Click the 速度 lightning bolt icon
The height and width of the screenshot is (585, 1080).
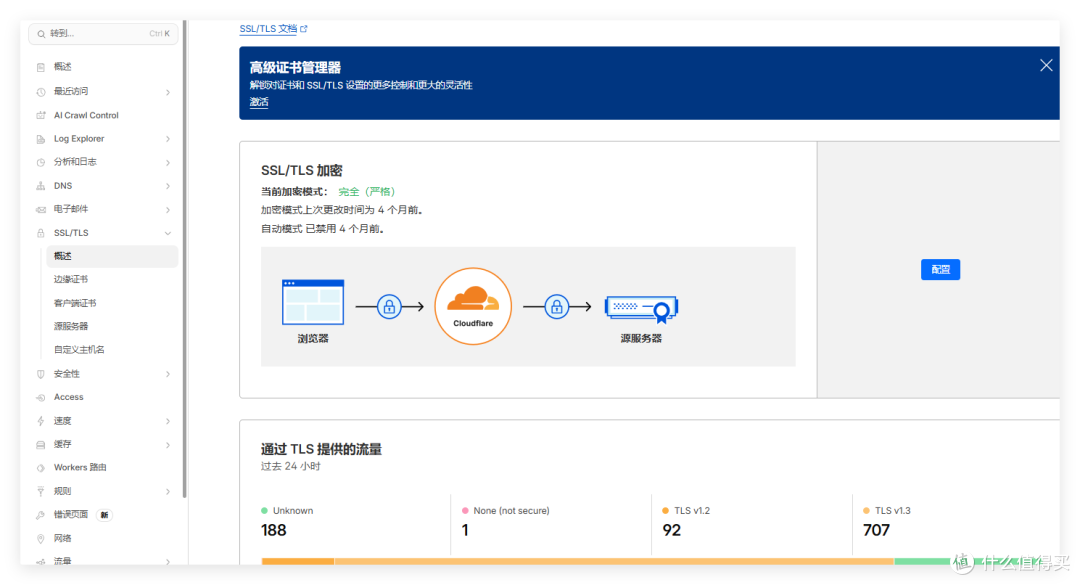[x=41, y=421]
